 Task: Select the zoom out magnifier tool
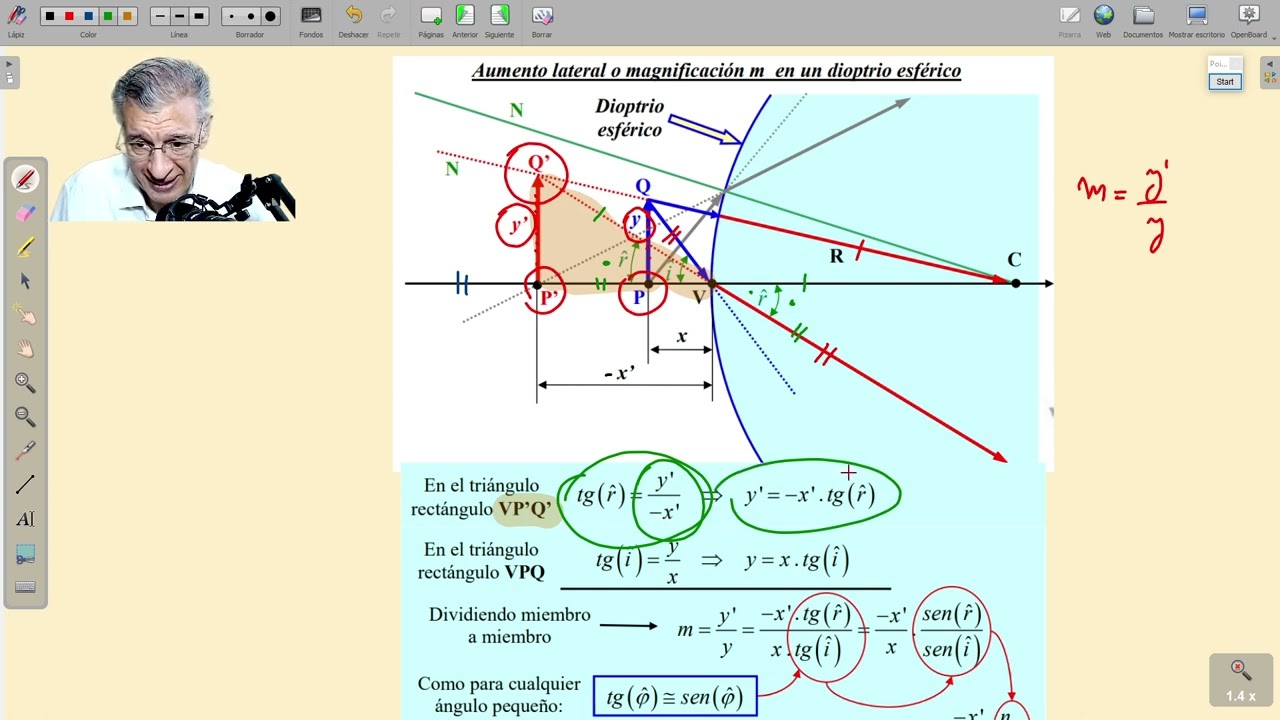25,417
